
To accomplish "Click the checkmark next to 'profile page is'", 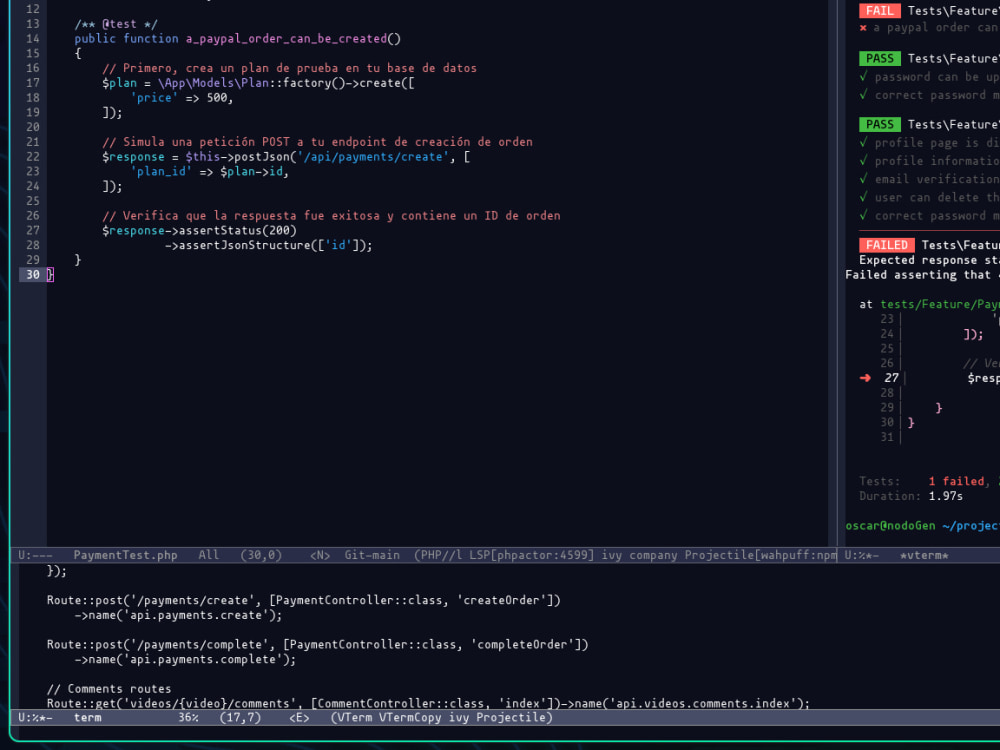I will coord(863,142).
